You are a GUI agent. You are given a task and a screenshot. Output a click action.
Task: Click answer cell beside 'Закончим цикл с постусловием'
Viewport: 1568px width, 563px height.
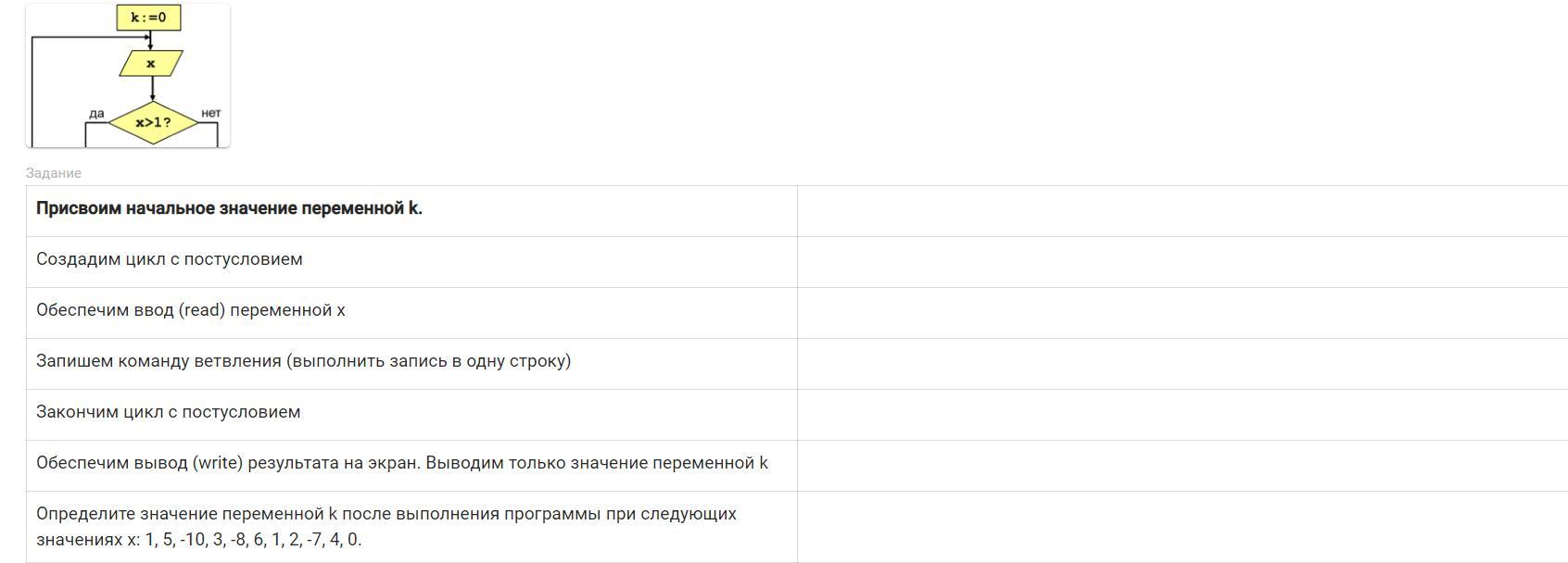(1182, 414)
